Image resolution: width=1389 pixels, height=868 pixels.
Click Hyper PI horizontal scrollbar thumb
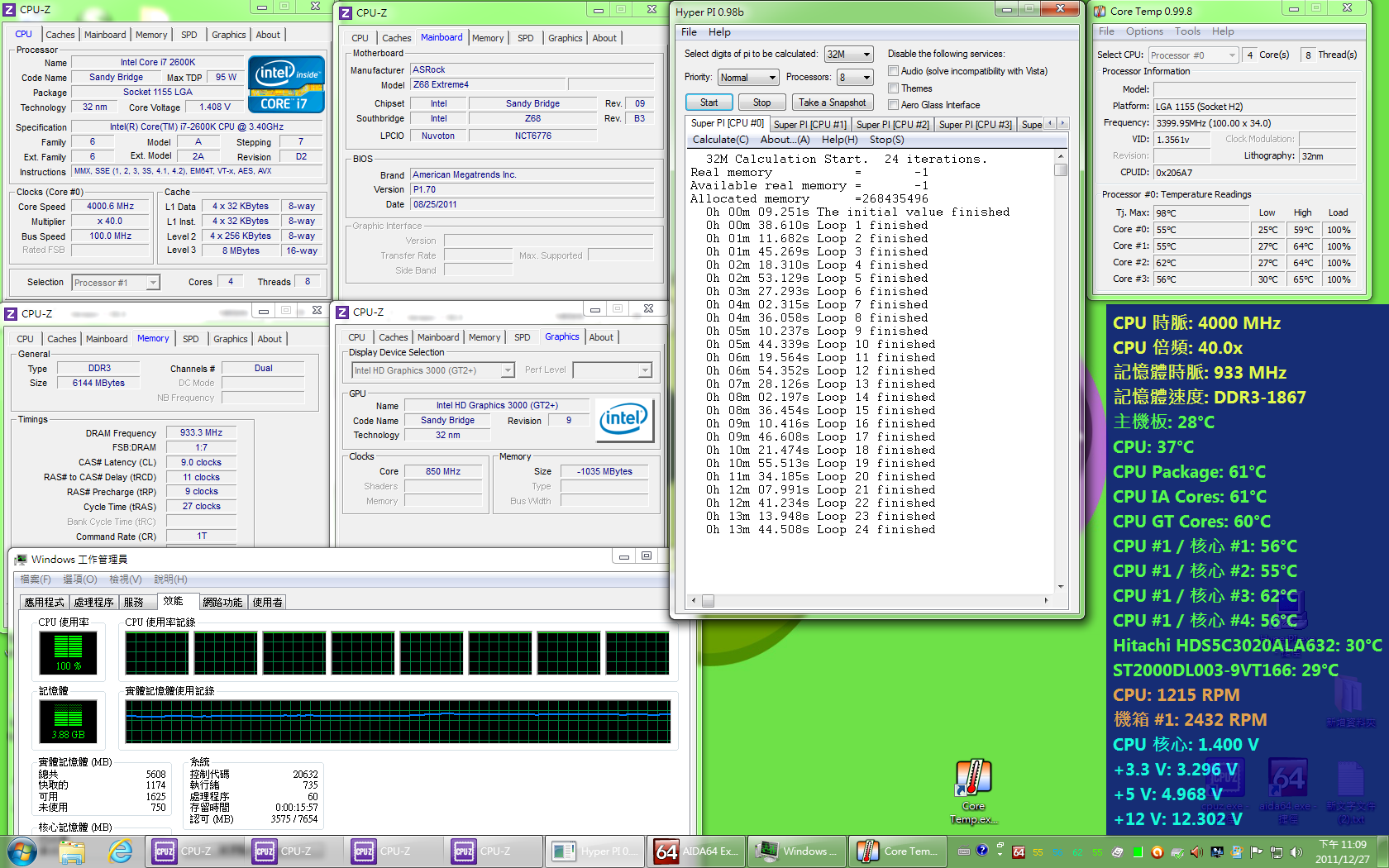click(x=708, y=601)
